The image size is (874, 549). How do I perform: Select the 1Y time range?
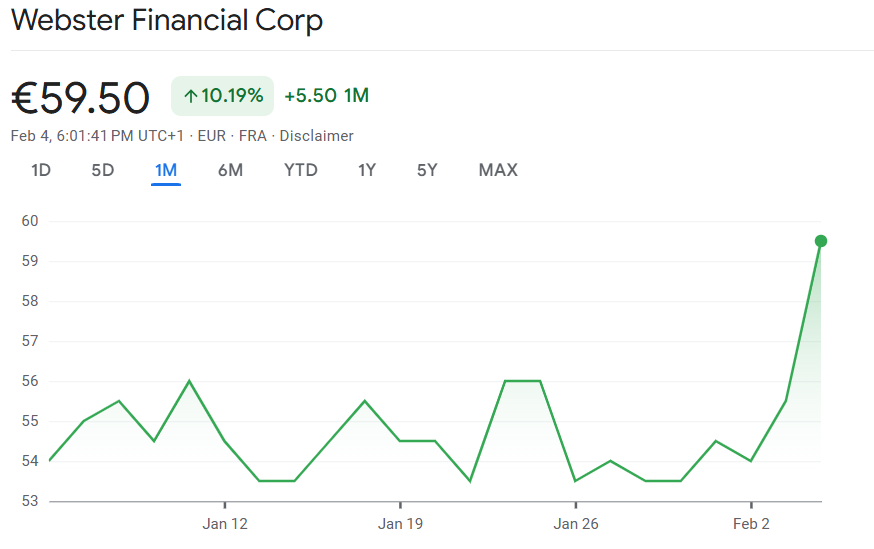click(367, 170)
